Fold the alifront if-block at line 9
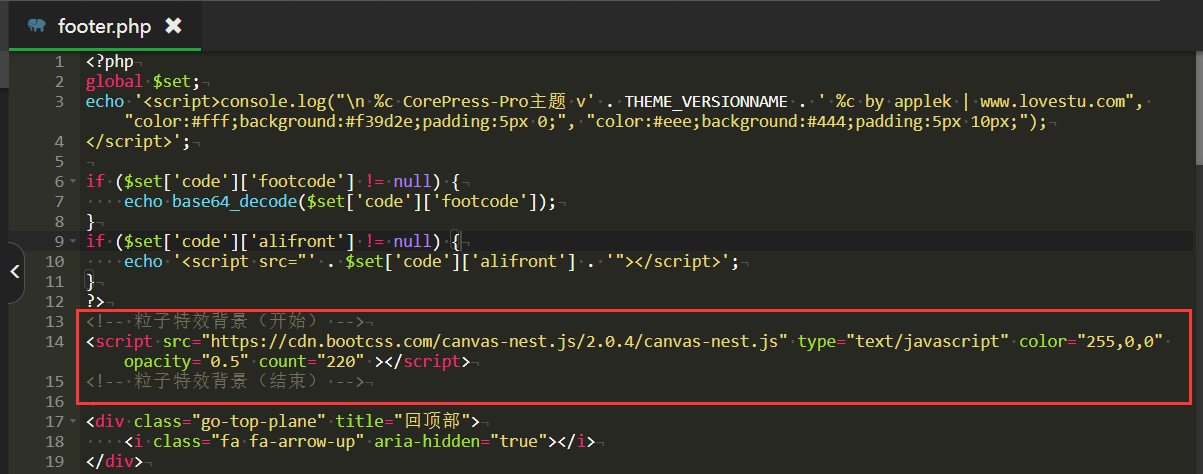 pyautogui.click(x=75, y=241)
